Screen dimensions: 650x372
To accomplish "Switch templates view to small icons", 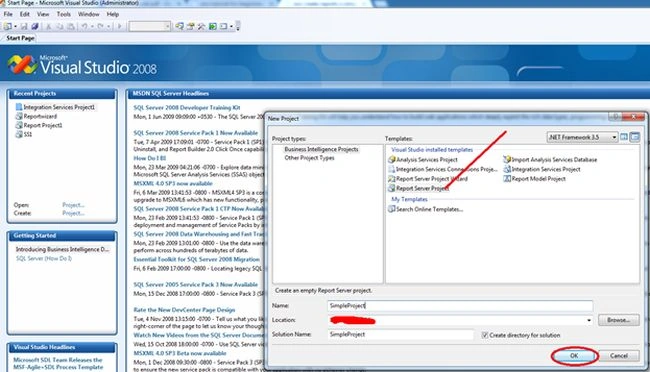I will [x=635, y=137].
